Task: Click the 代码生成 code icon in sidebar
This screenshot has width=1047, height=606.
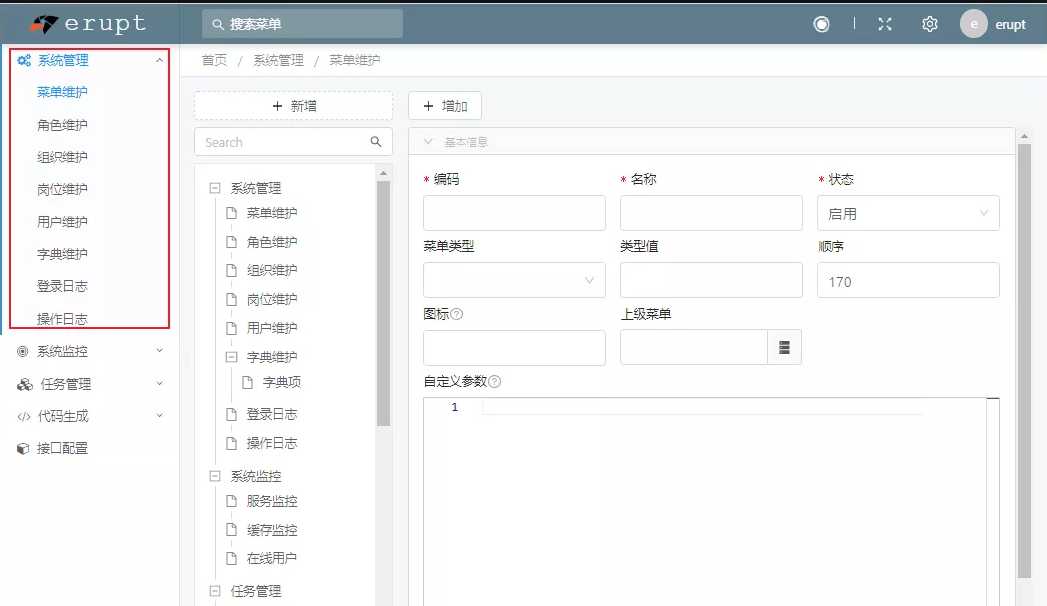Action: pyautogui.click(x=24, y=416)
